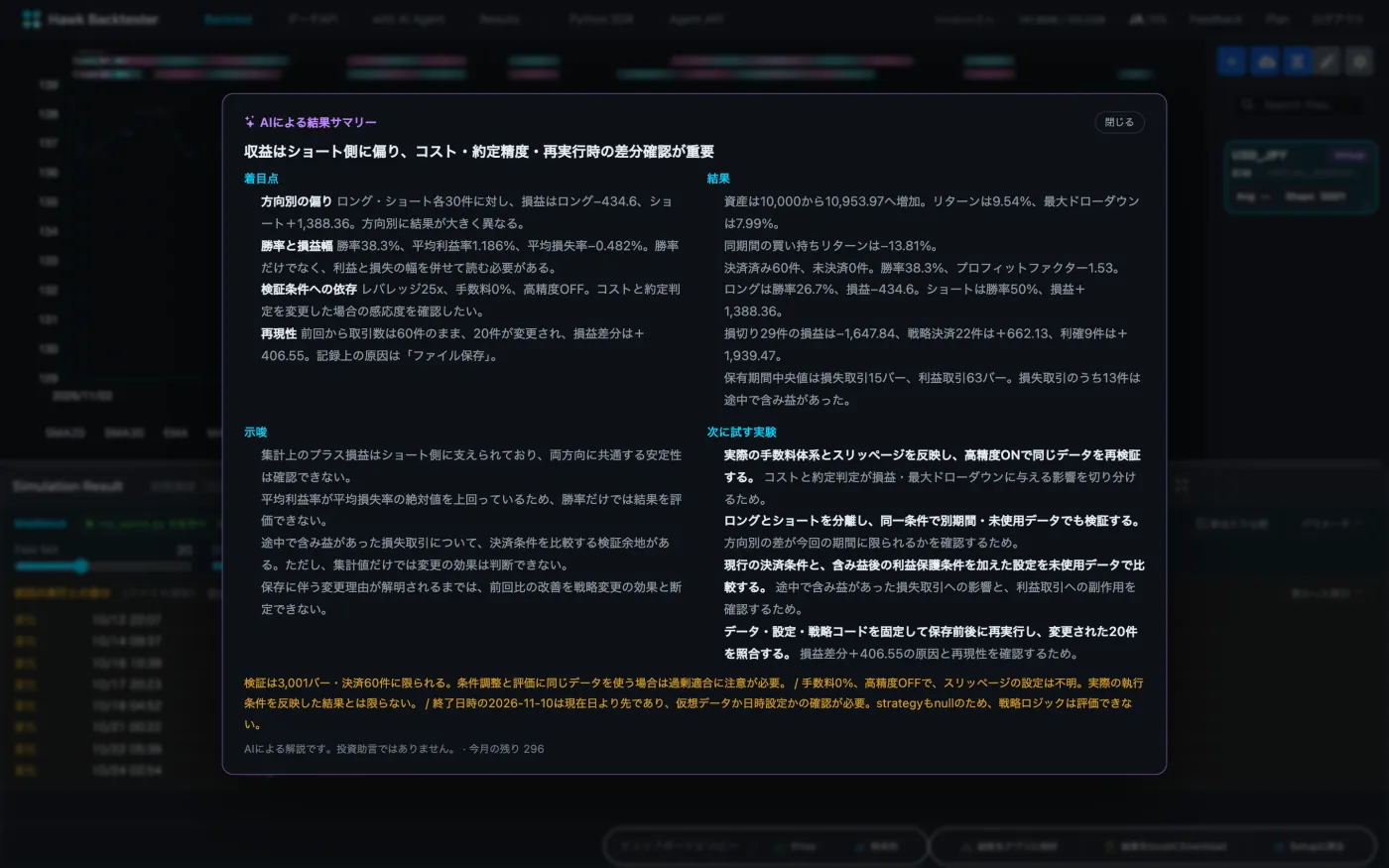Select the 次に試す実験 section heading
Screen dimensions: 1389x868
(741, 433)
